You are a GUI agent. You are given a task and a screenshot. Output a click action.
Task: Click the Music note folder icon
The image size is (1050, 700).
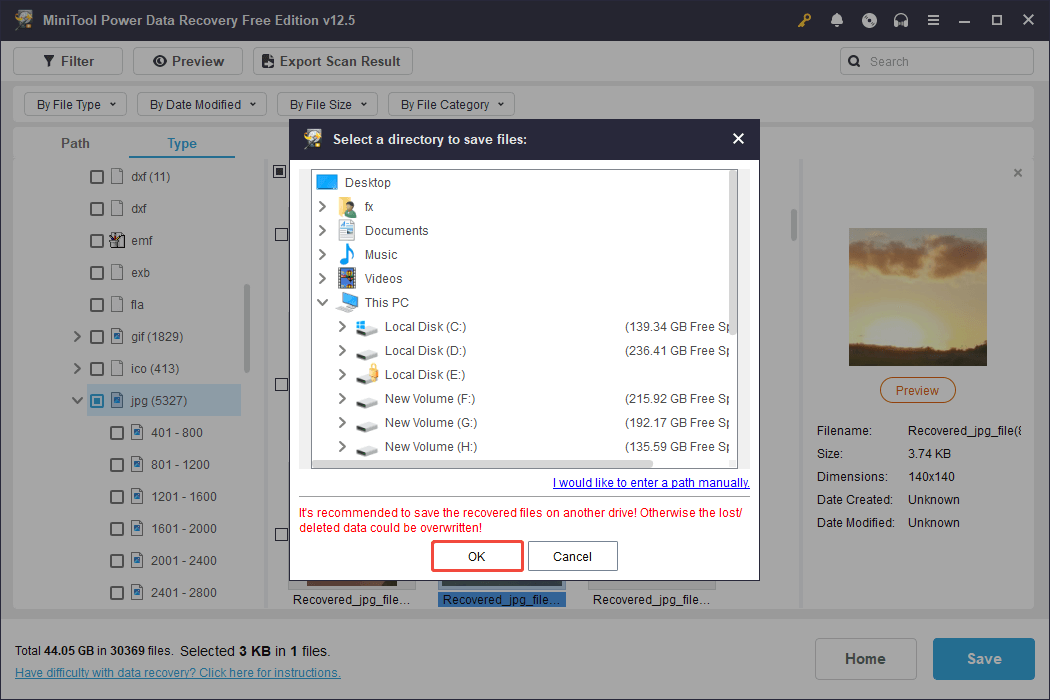(347, 255)
